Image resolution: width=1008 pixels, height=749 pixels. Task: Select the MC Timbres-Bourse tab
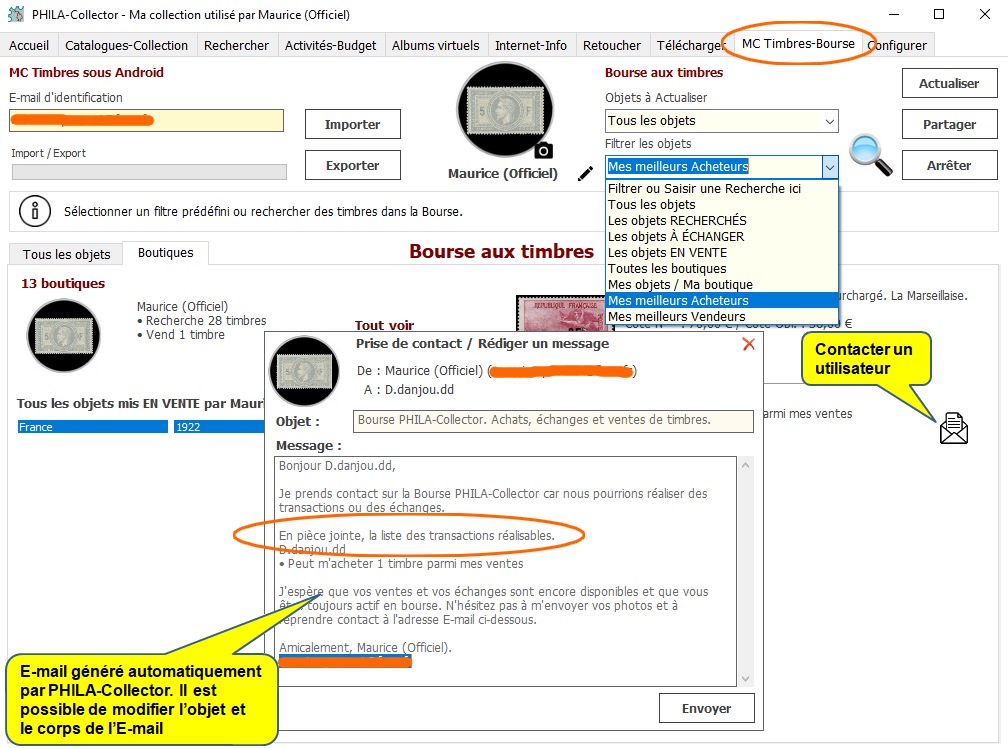click(798, 44)
